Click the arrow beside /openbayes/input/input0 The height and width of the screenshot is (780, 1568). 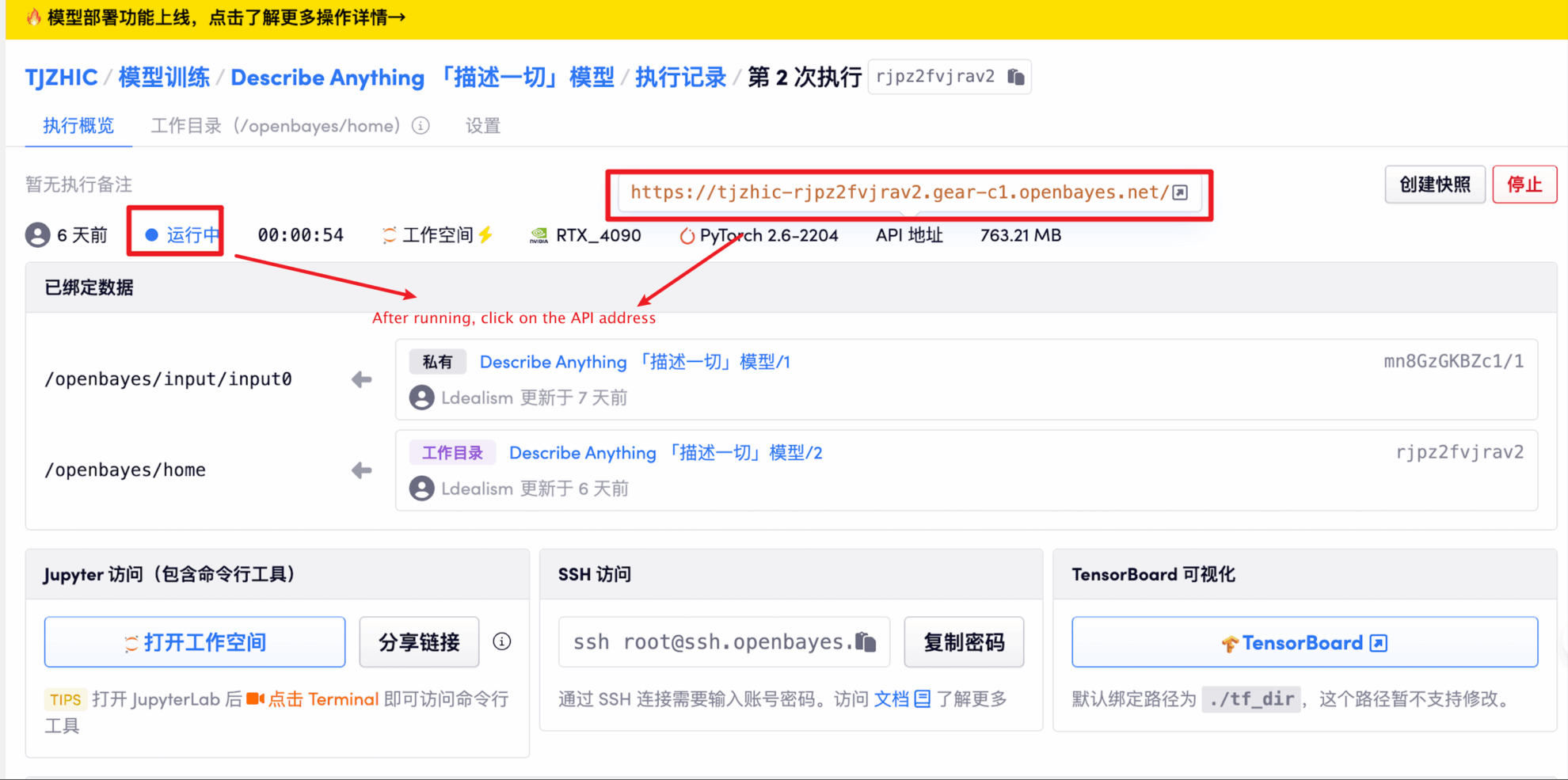tap(362, 379)
